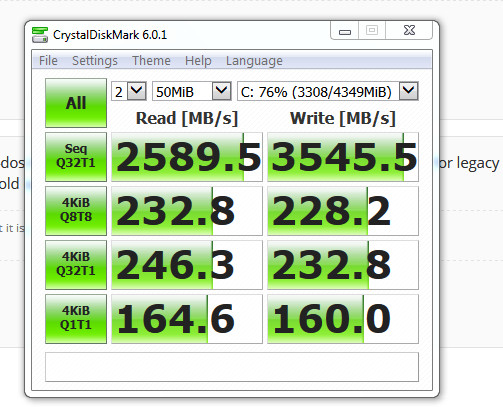Click the Read [MB/s] column header
Image resolution: width=503 pixels, height=407 pixels.
pos(187,118)
